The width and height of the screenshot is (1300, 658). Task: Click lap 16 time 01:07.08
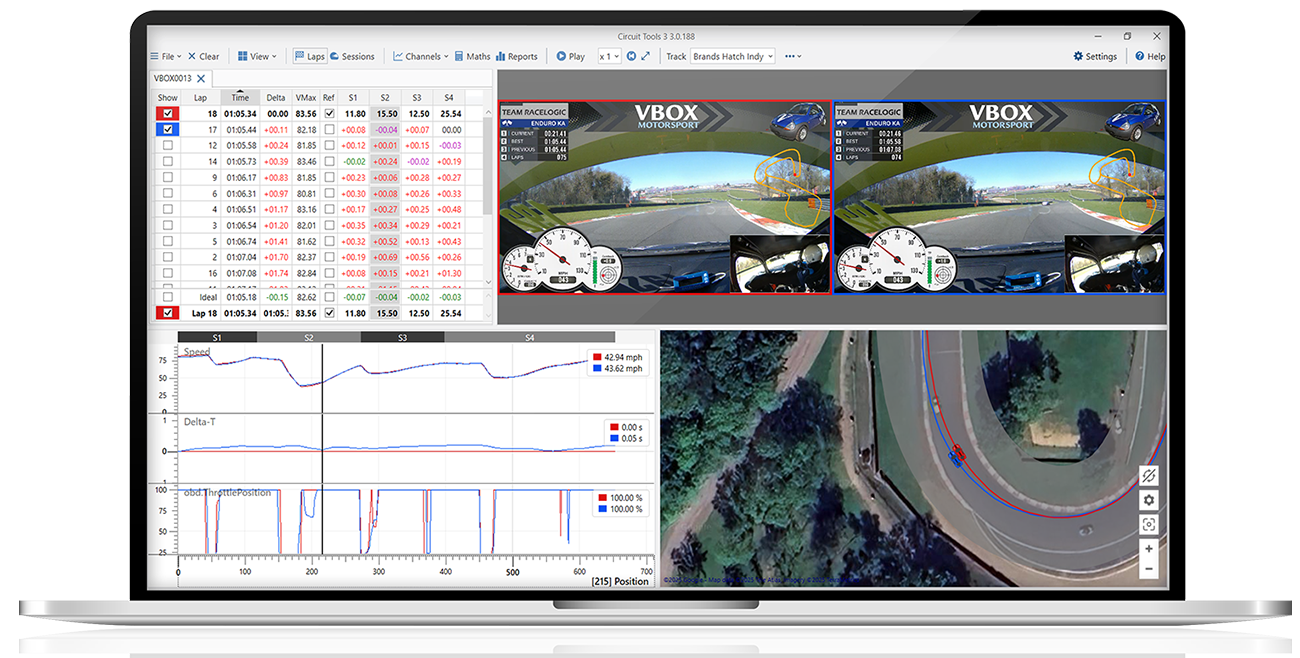(240, 273)
